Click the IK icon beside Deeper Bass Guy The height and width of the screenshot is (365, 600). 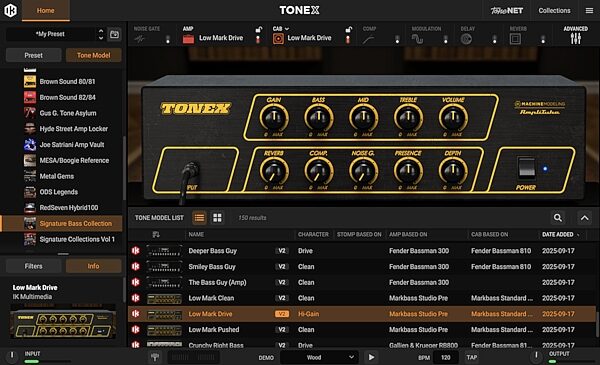tap(135, 251)
